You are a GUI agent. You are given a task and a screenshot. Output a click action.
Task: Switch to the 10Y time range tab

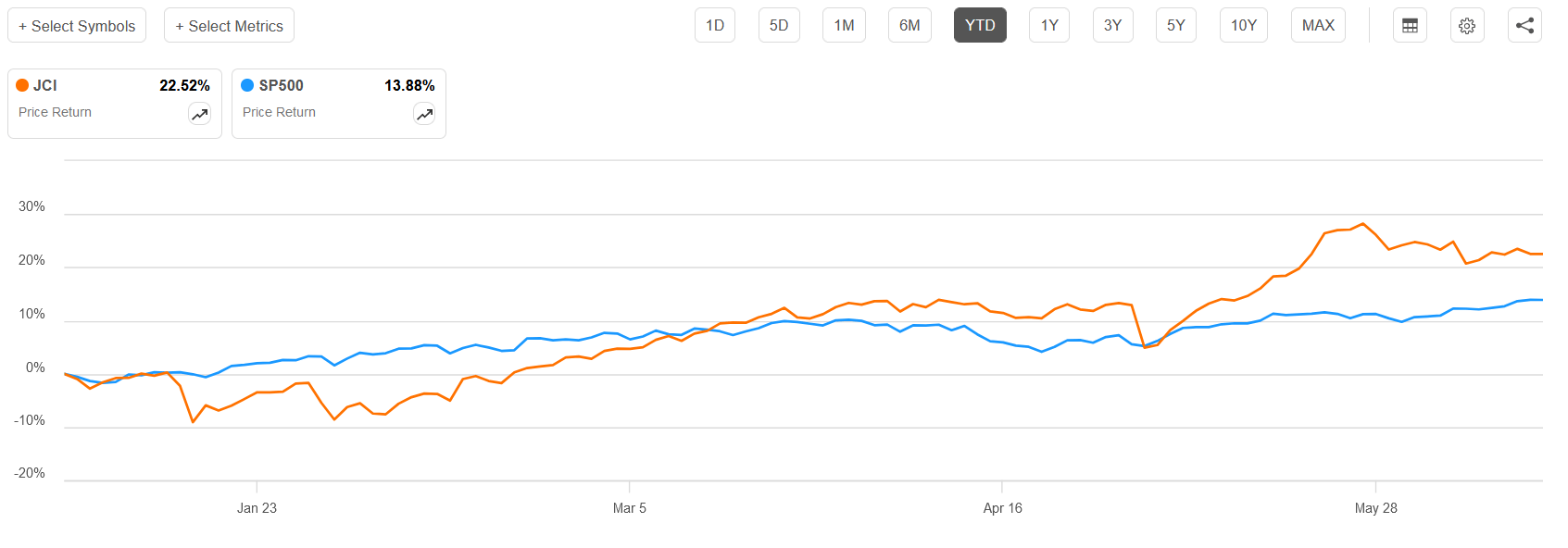point(1243,25)
